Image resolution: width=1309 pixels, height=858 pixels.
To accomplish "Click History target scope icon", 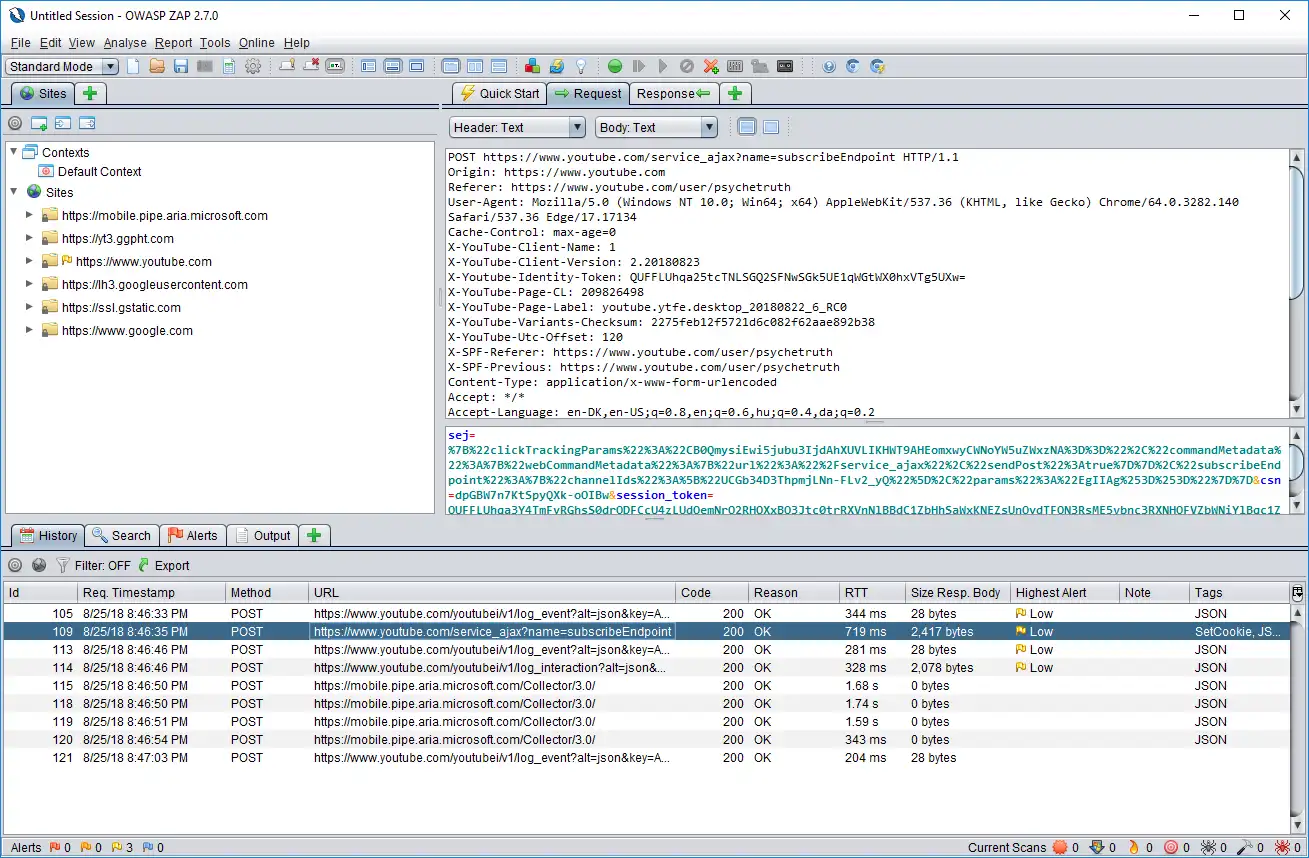I will (x=15, y=565).
